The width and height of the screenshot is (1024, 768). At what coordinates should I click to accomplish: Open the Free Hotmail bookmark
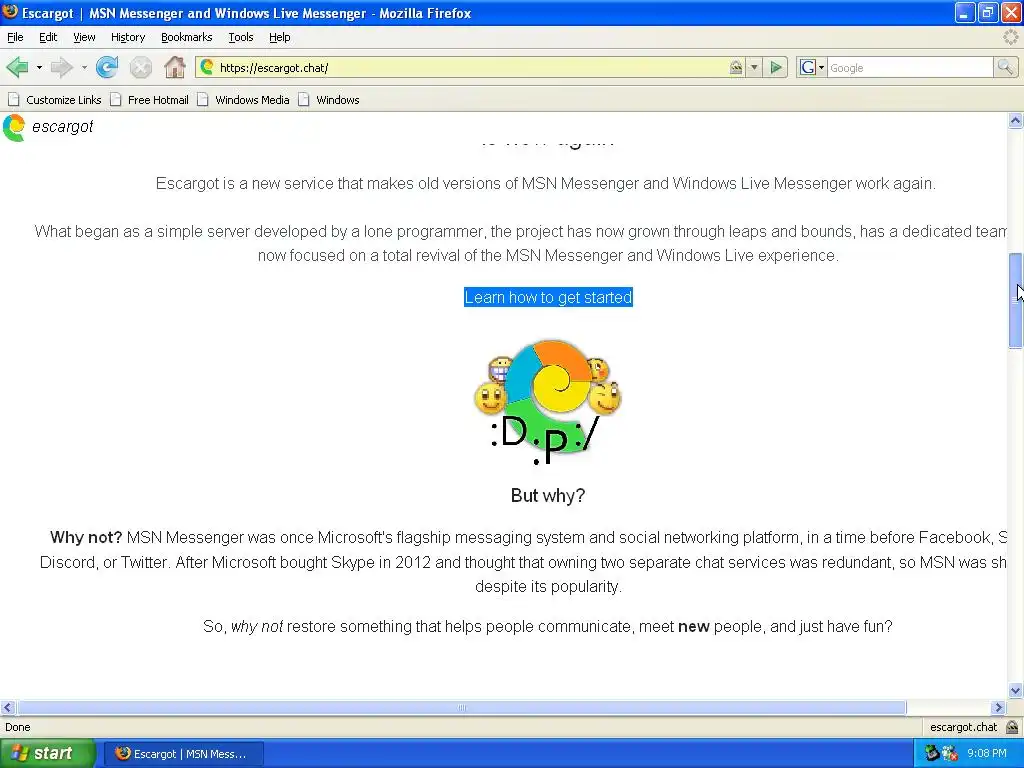pyautogui.click(x=150, y=100)
